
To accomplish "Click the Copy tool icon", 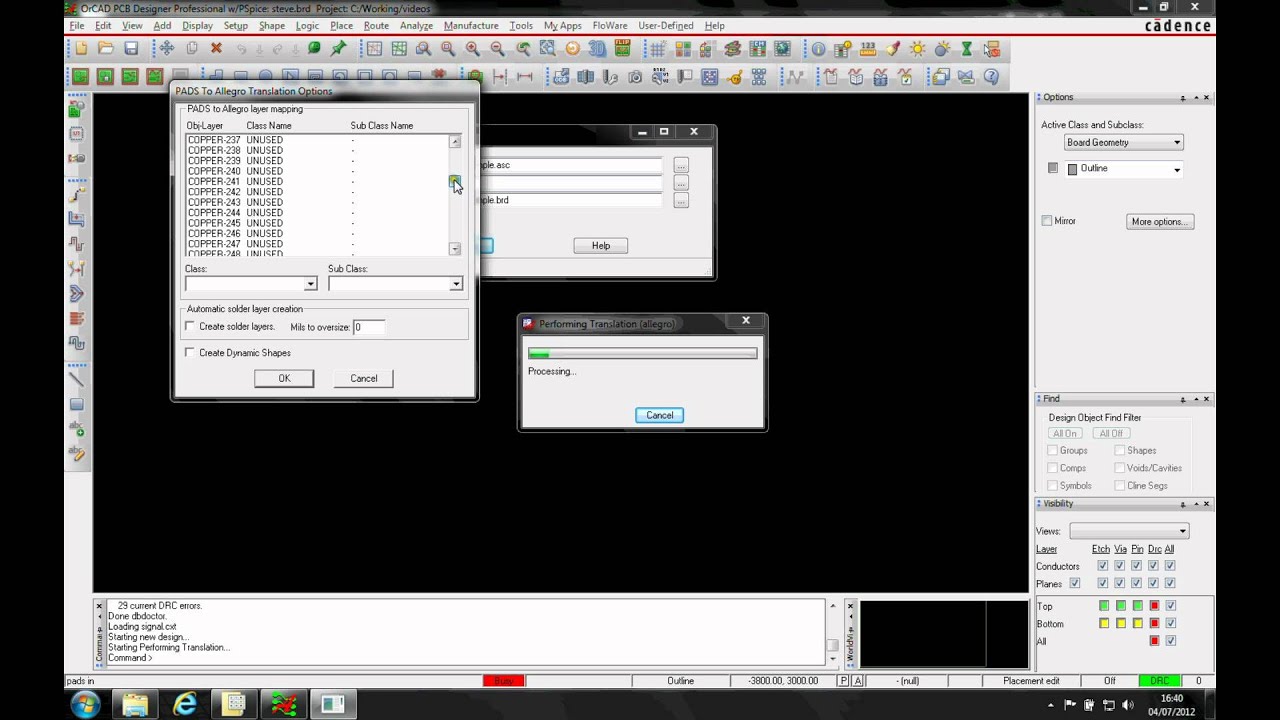I will click(191, 48).
